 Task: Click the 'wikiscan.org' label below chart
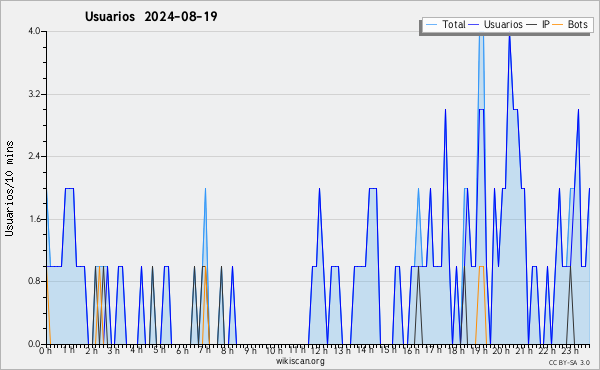click(300, 361)
